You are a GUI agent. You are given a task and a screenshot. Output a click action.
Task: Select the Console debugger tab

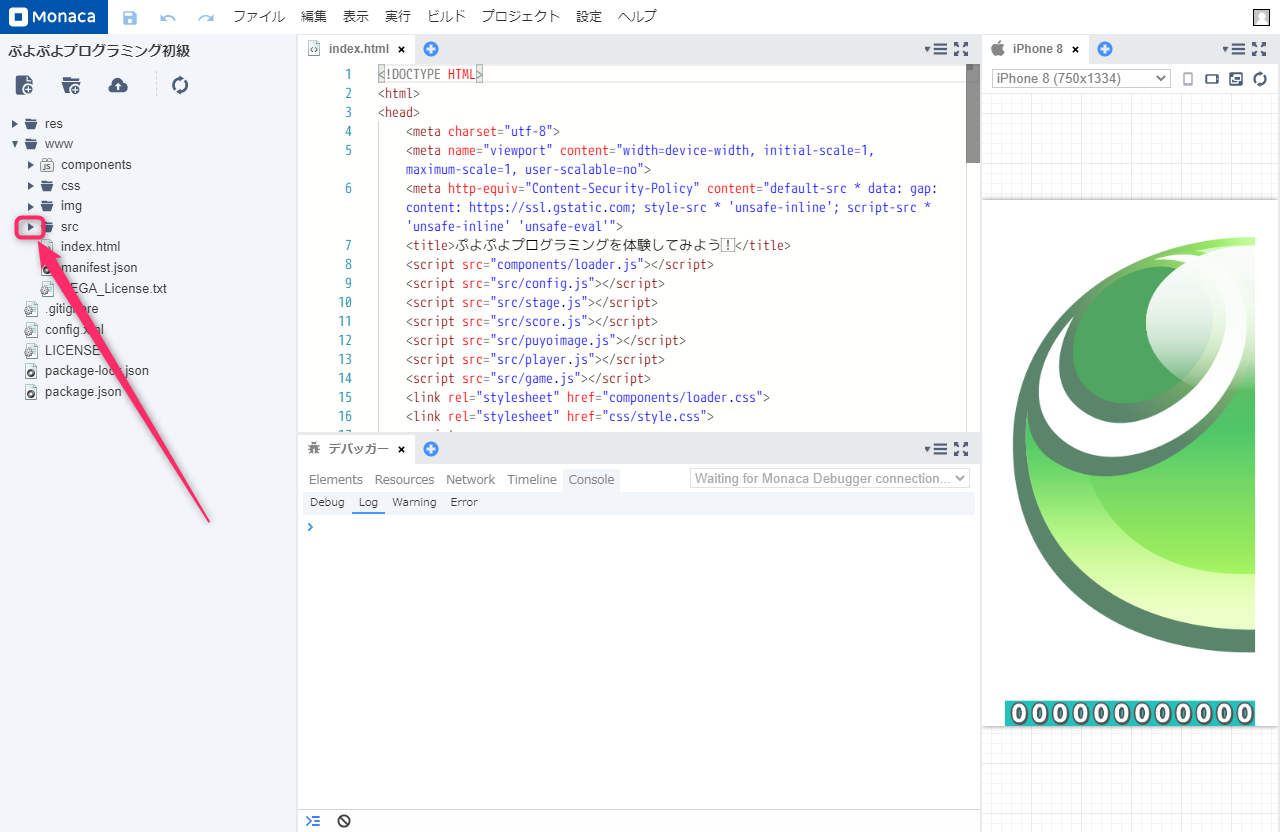[x=592, y=480]
